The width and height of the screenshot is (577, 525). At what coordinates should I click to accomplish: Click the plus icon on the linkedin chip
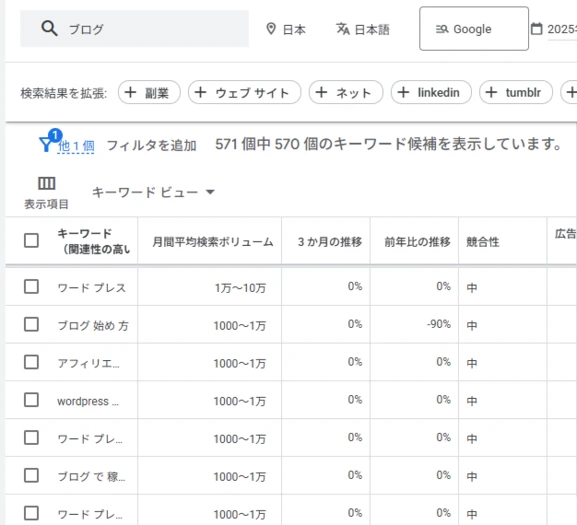click(x=403, y=92)
